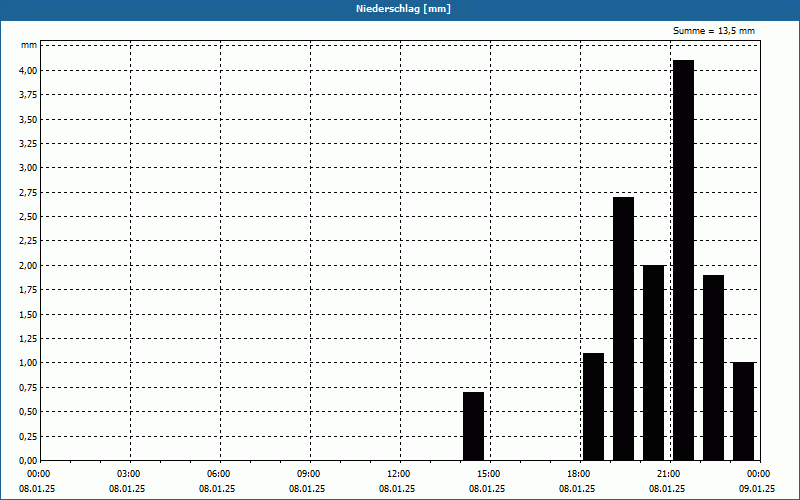Viewport: 800px width, 500px height.
Task: Click the 08.01.25 date under 12:00
Action: tap(396, 488)
